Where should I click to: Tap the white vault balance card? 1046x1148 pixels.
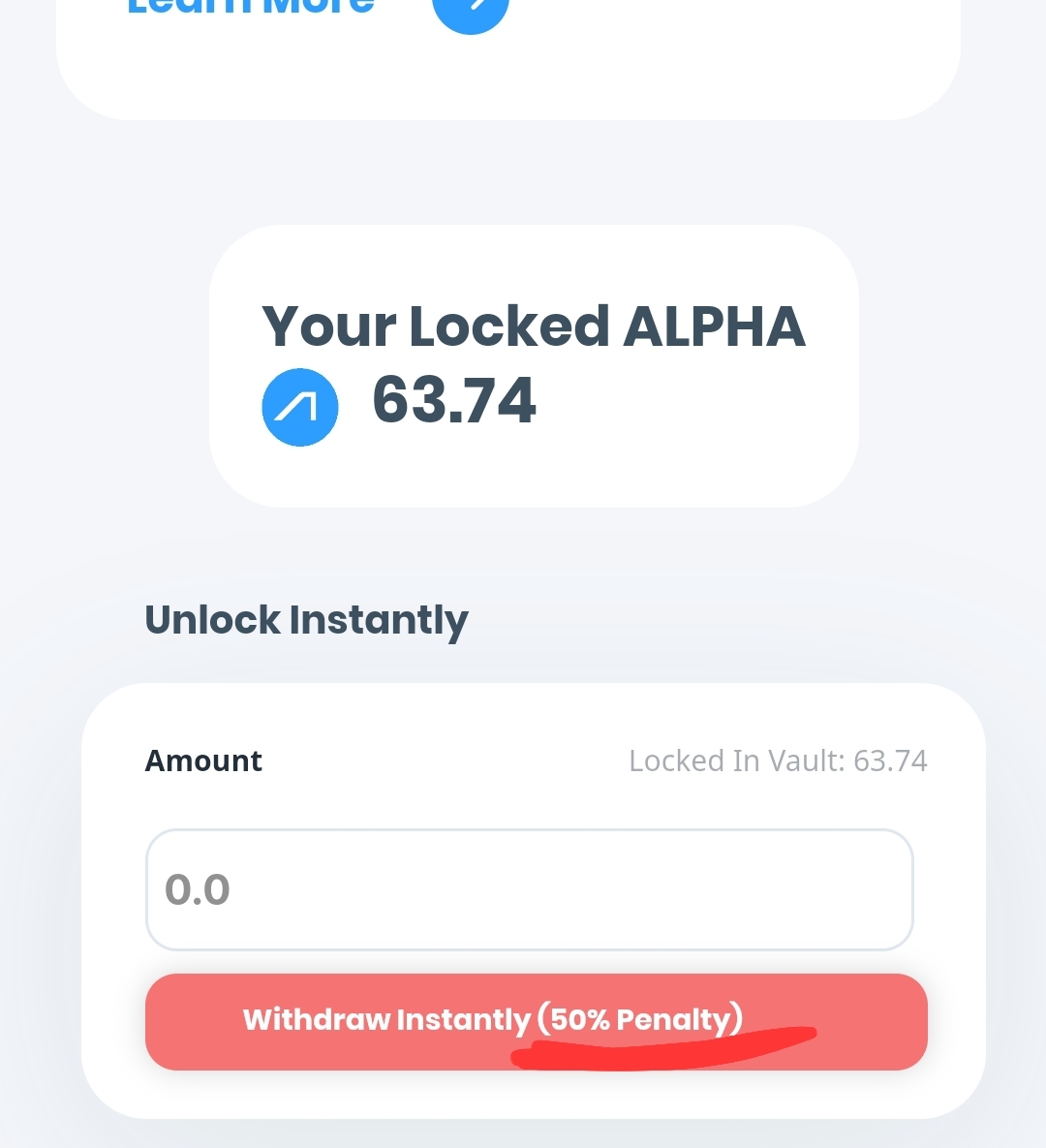(x=534, y=365)
